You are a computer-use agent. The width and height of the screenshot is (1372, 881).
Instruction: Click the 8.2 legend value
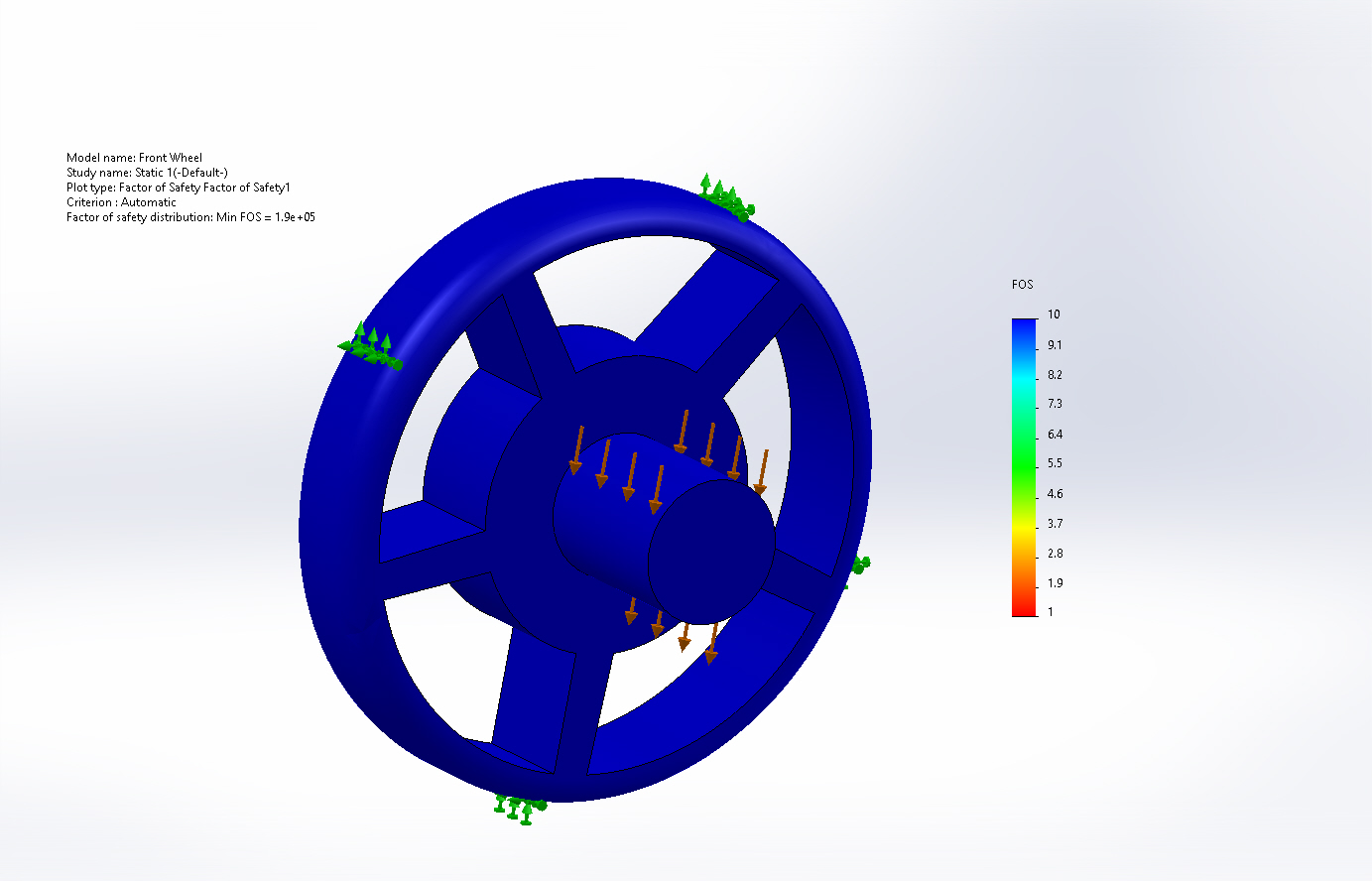(1055, 375)
